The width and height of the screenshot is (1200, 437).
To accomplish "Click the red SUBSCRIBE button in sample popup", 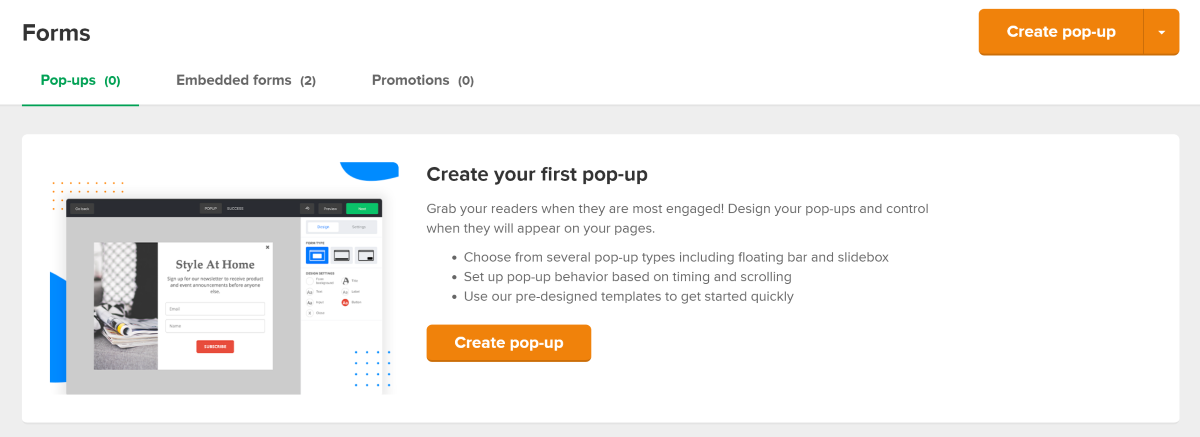I will pos(215,346).
